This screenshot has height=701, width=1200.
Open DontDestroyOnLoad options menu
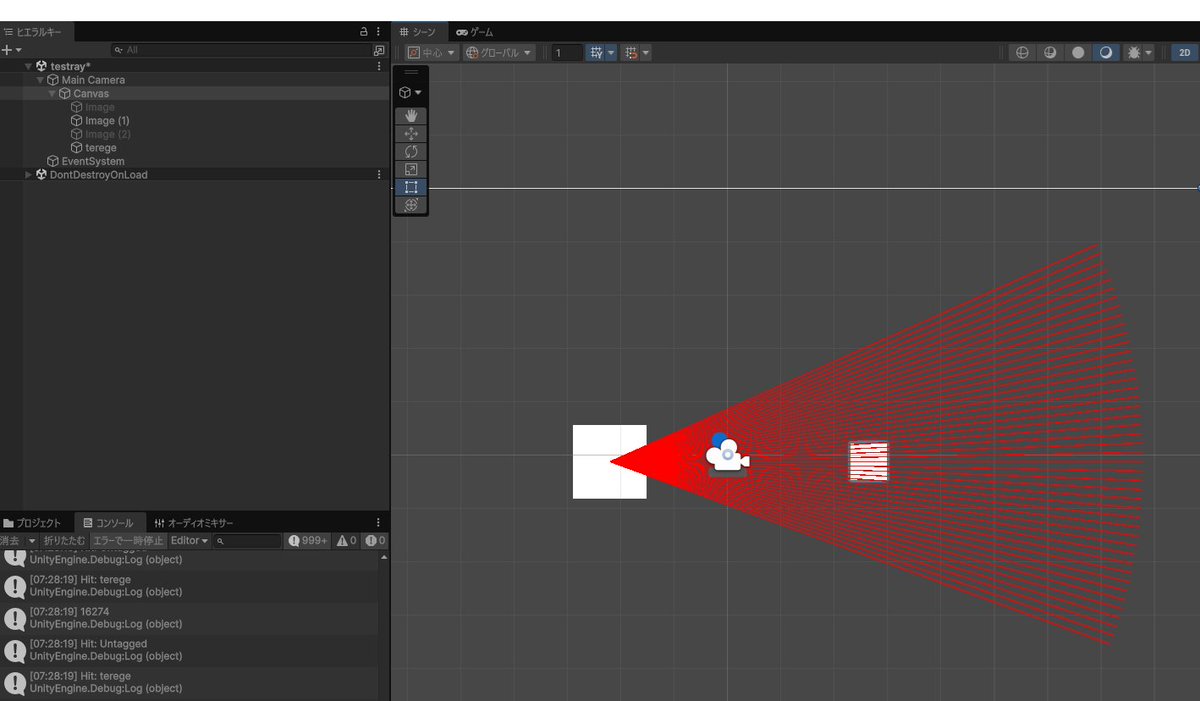[379, 175]
